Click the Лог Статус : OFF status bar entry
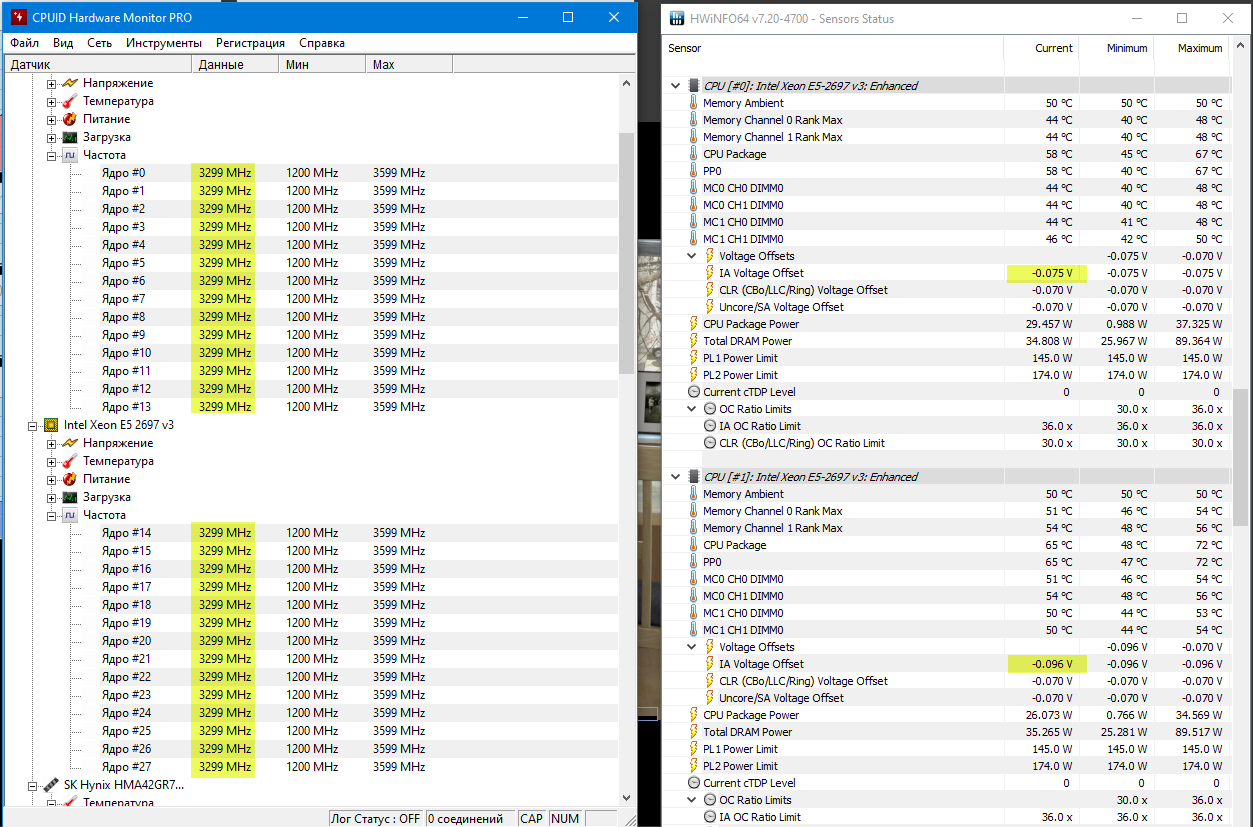The image size is (1253, 827). coord(376,819)
